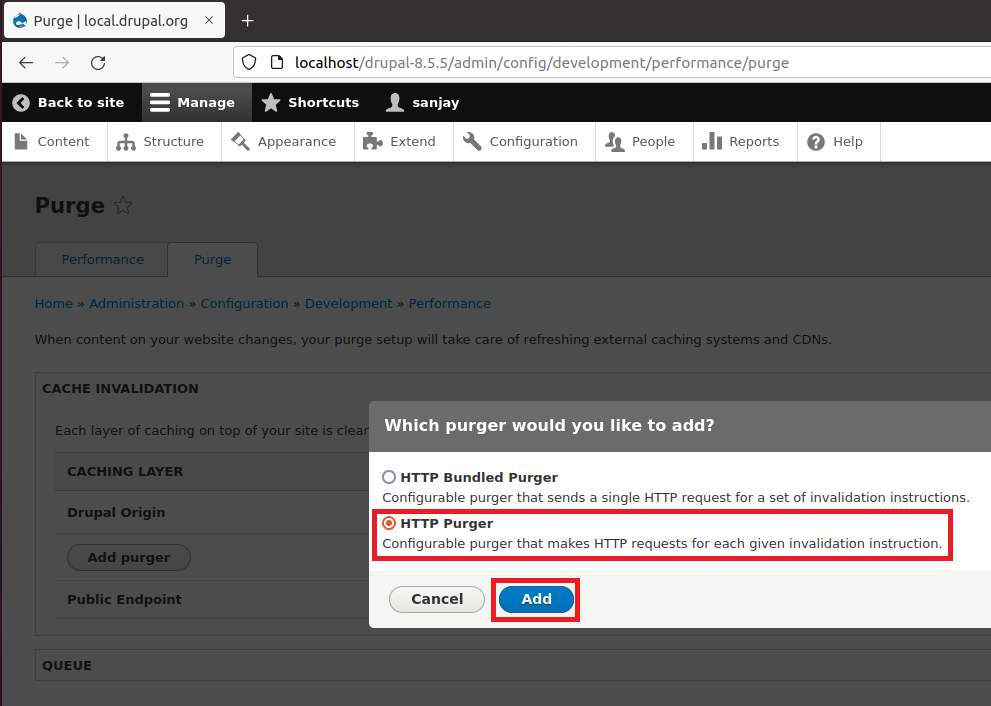
Task: Open the Configuration admin menu
Action: pos(521,141)
